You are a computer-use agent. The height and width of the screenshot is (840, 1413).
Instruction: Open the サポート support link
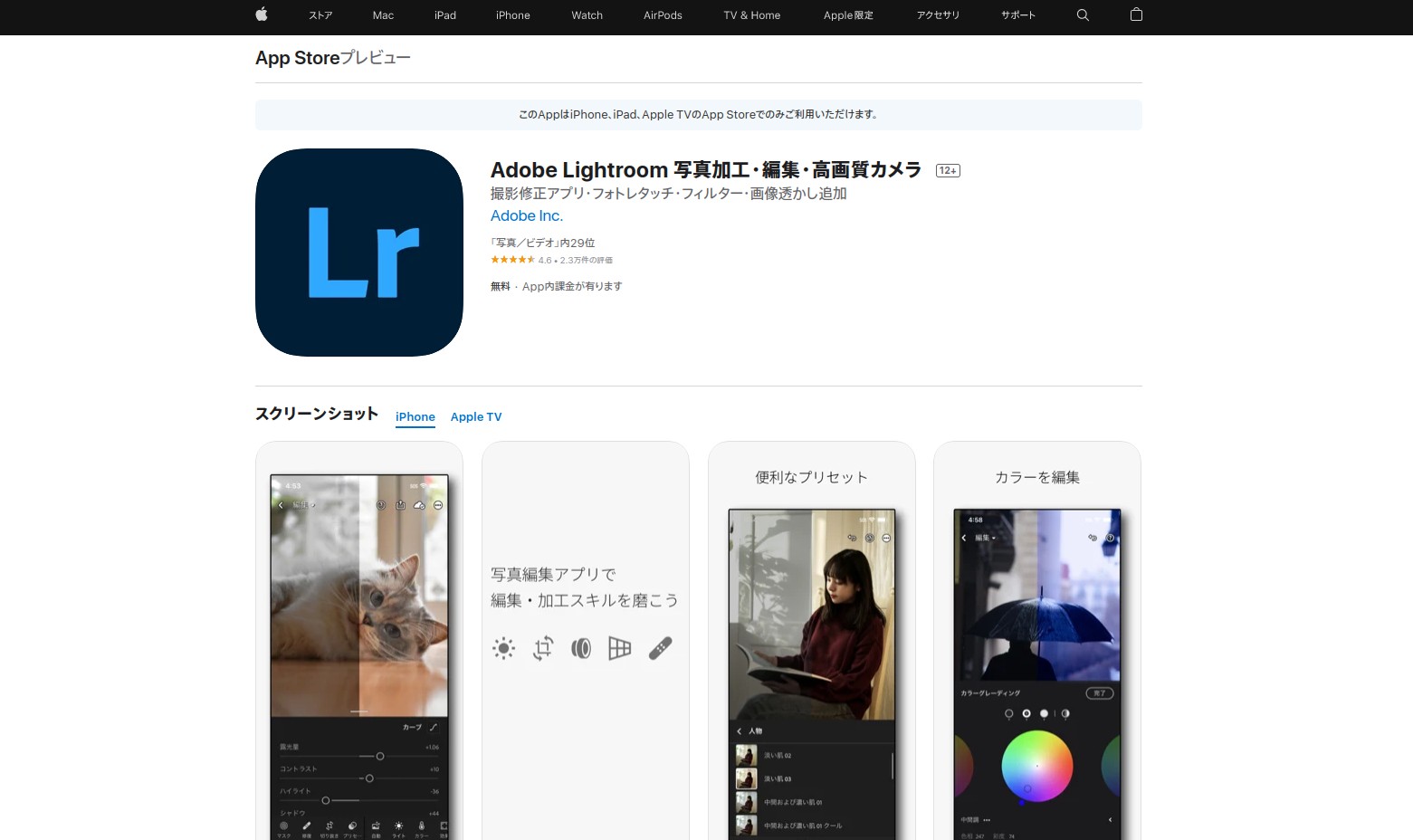pos(1017,14)
